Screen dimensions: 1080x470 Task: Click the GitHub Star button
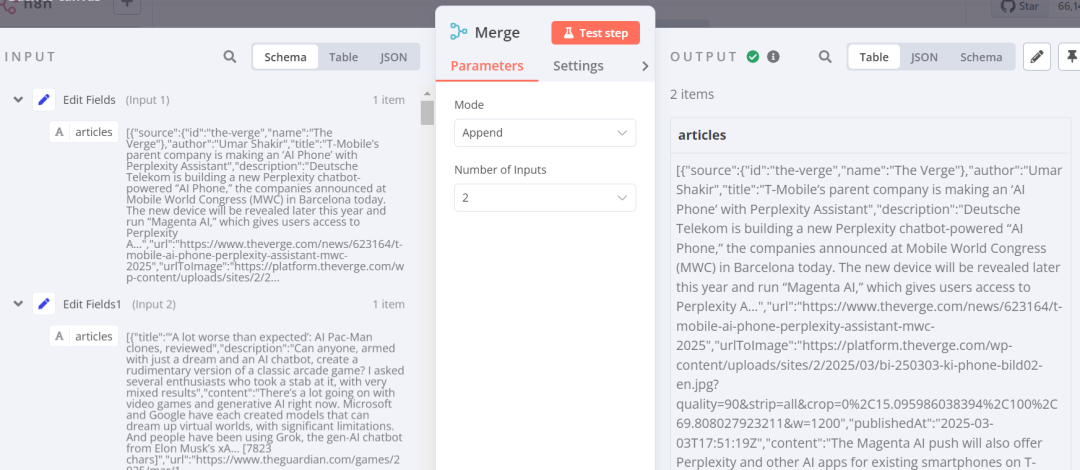coord(1019,6)
